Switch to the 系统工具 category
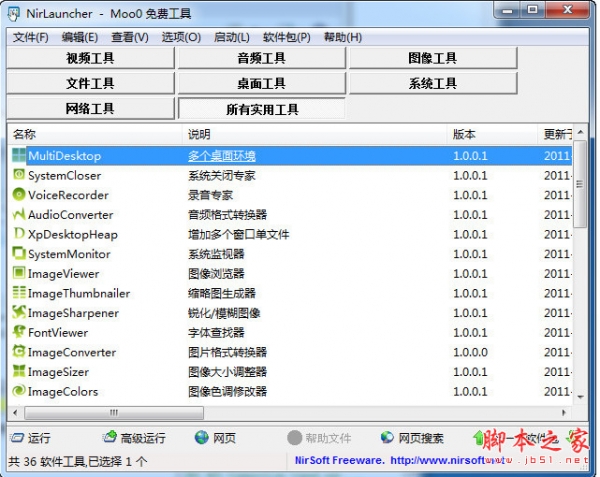 [x=433, y=83]
